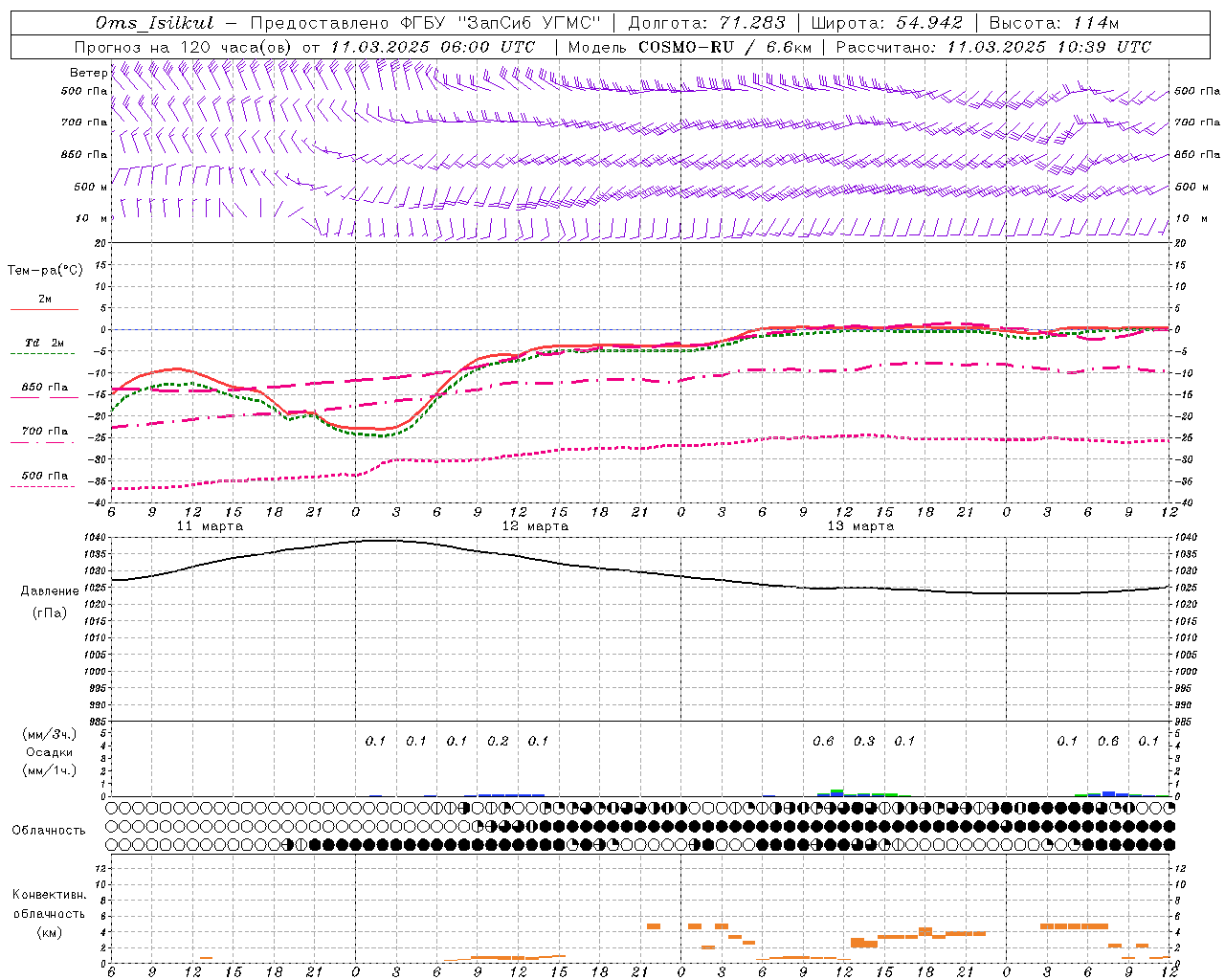1225x980 pixels.
Task: Click the forecast start time 11.03.2025 06:00 UTC
Action: coord(433,47)
